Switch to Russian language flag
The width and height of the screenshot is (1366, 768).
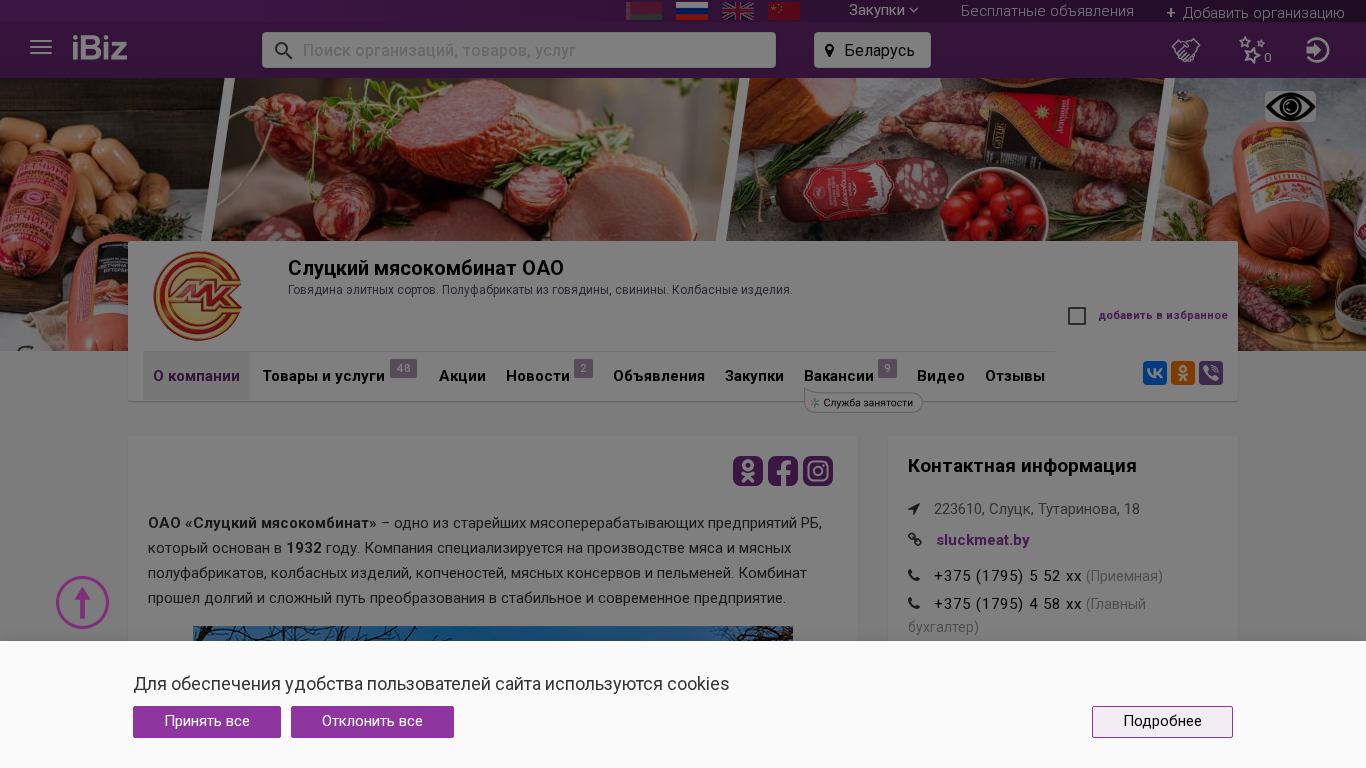point(692,11)
